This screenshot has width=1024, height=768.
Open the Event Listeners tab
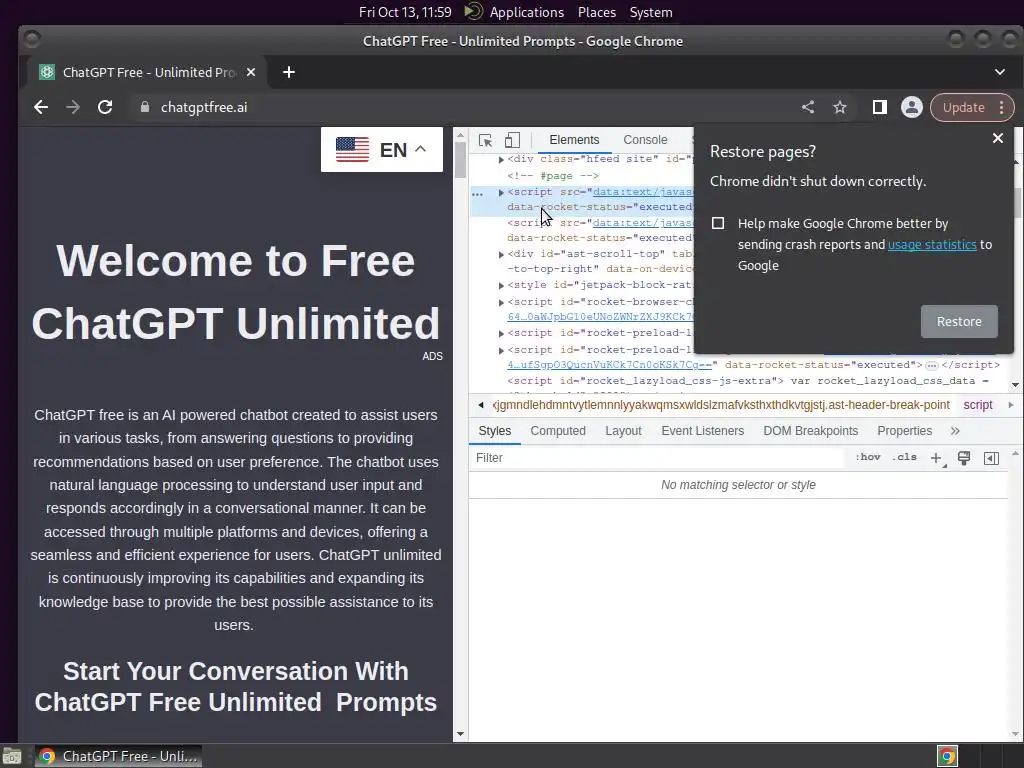coord(703,431)
